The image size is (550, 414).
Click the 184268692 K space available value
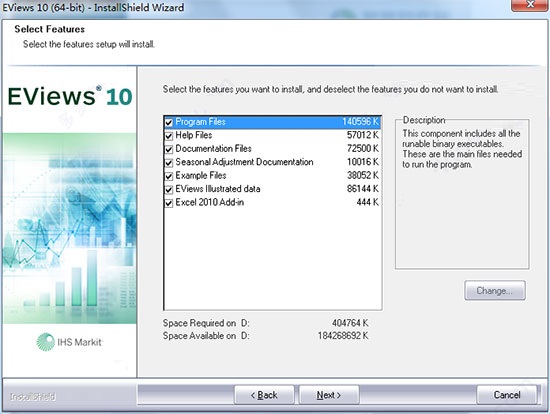tap(343, 336)
